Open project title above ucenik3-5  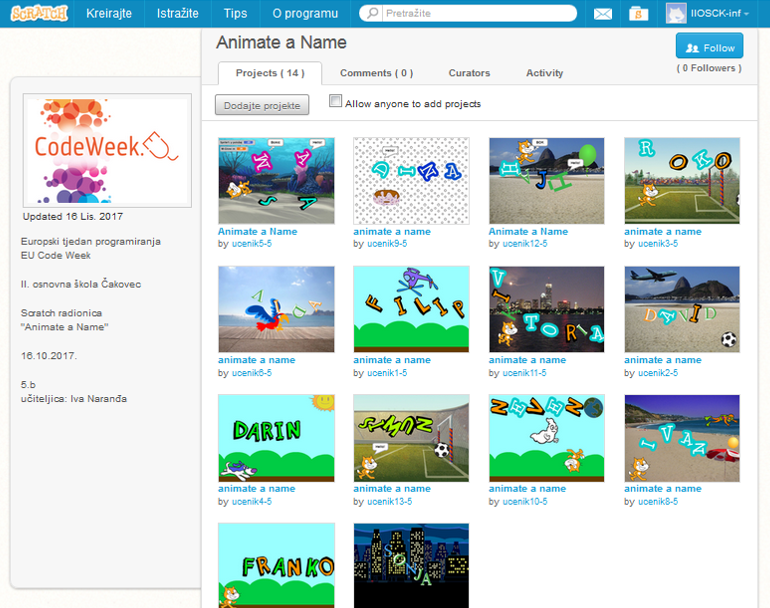coord(662,231)
